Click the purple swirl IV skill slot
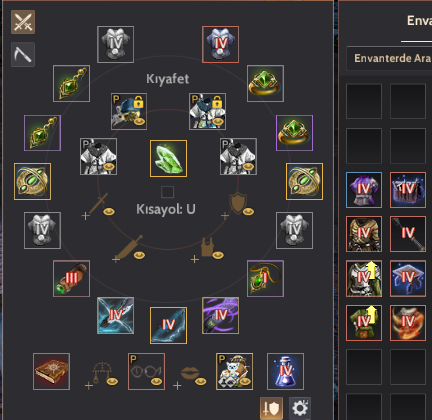This screenshot has height=420, width=432. 220,316
